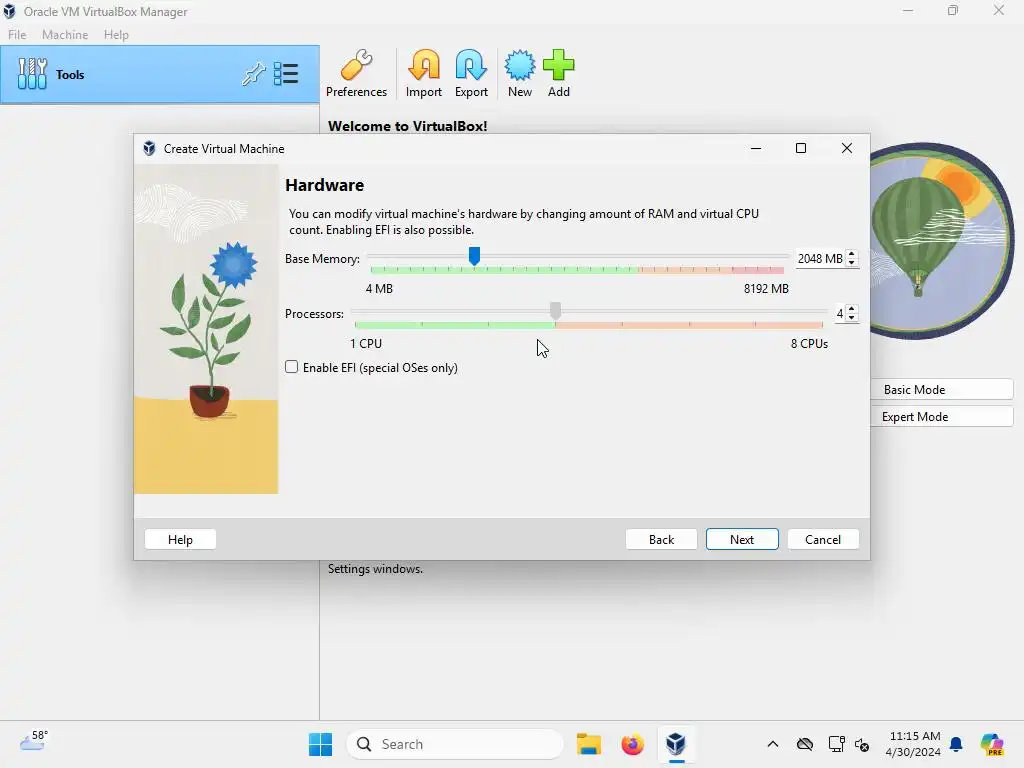Enable EFI (special OSes only) checkbox

(x=291, y=367)
